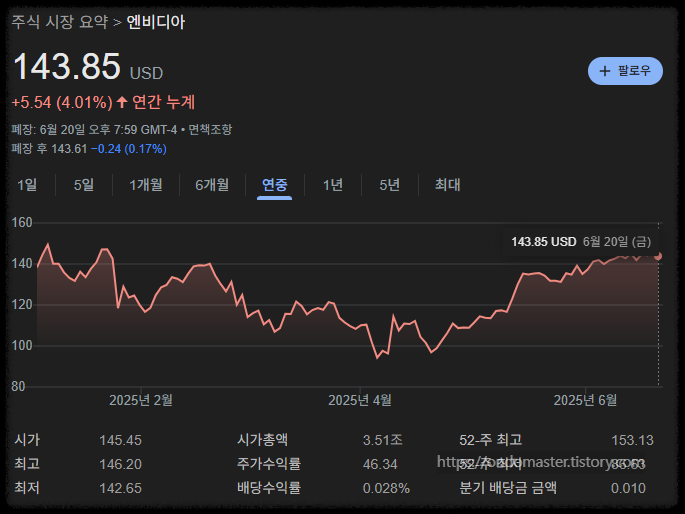Click the 면책조항 disclaimer link
The height and width of the screenshot is (514, 685).
click(x=210, y=130)
